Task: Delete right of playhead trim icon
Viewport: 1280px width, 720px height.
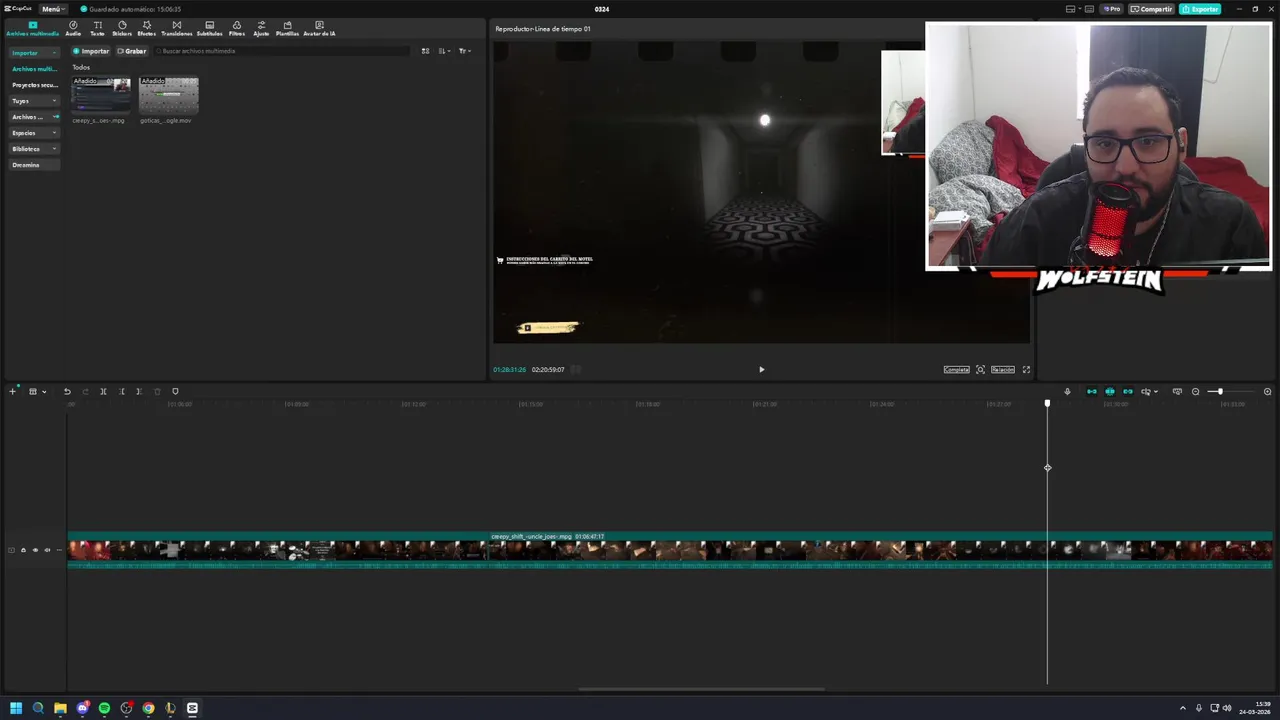Action: (x=139, y=391)
